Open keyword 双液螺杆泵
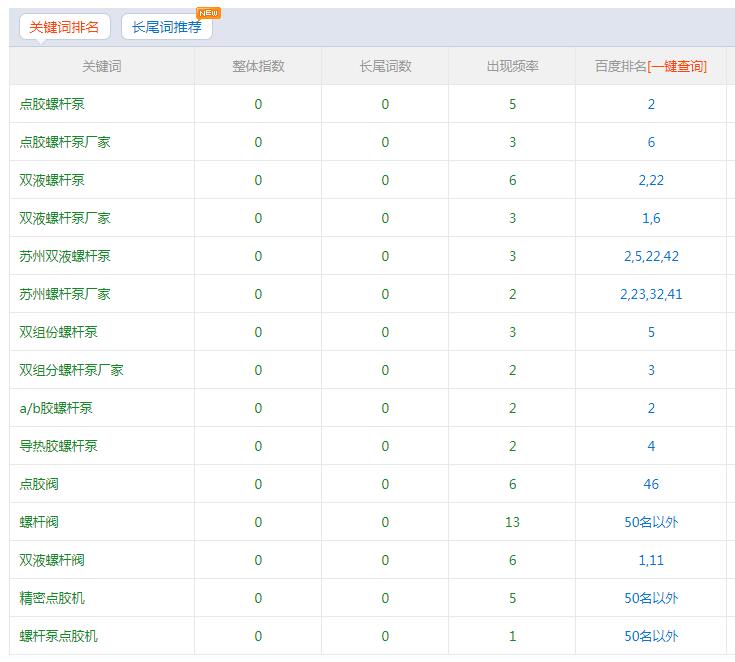 [x=52, y=180]
